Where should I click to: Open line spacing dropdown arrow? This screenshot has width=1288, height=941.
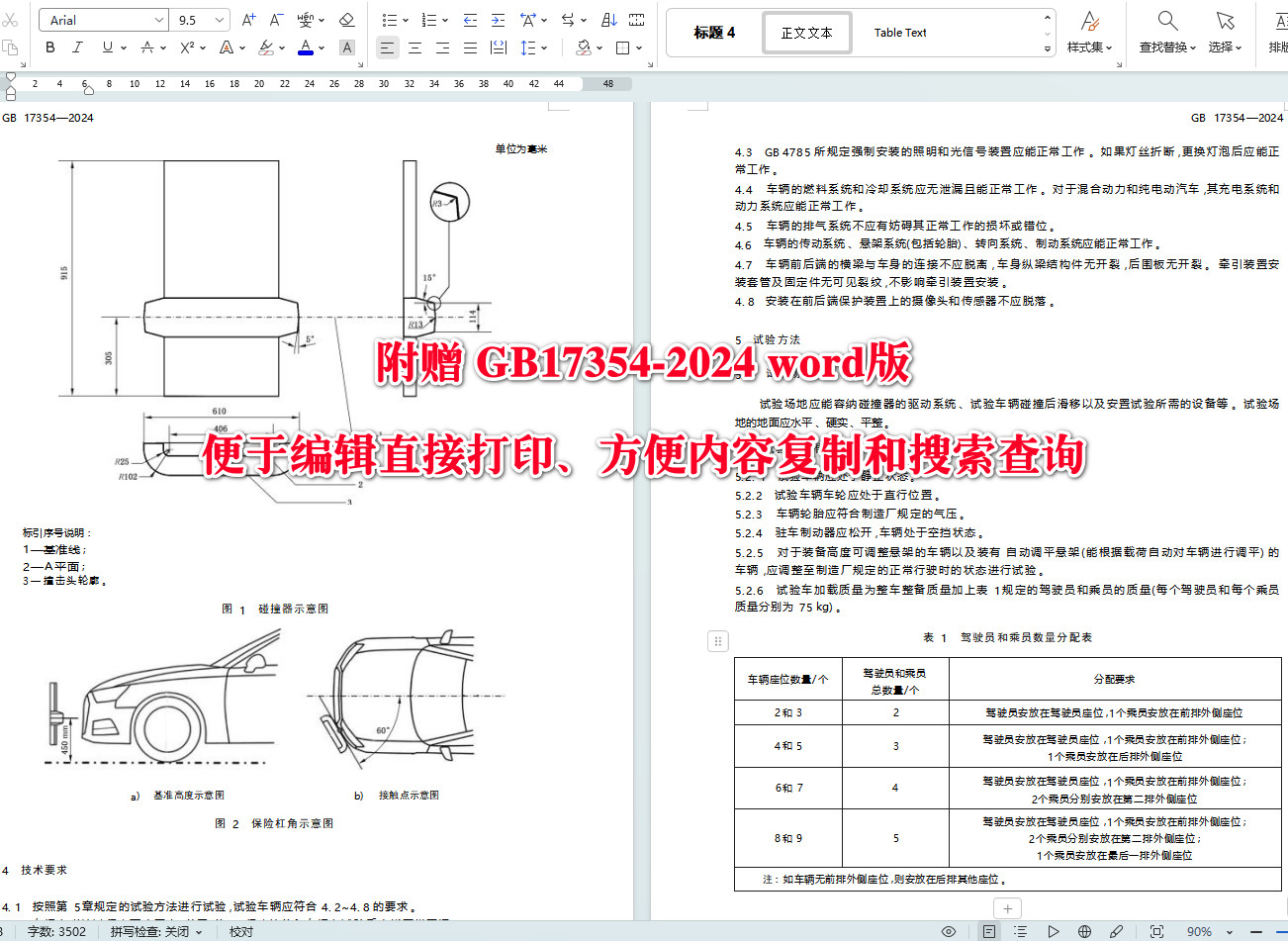pyautogui.click(x=542, y=47)
